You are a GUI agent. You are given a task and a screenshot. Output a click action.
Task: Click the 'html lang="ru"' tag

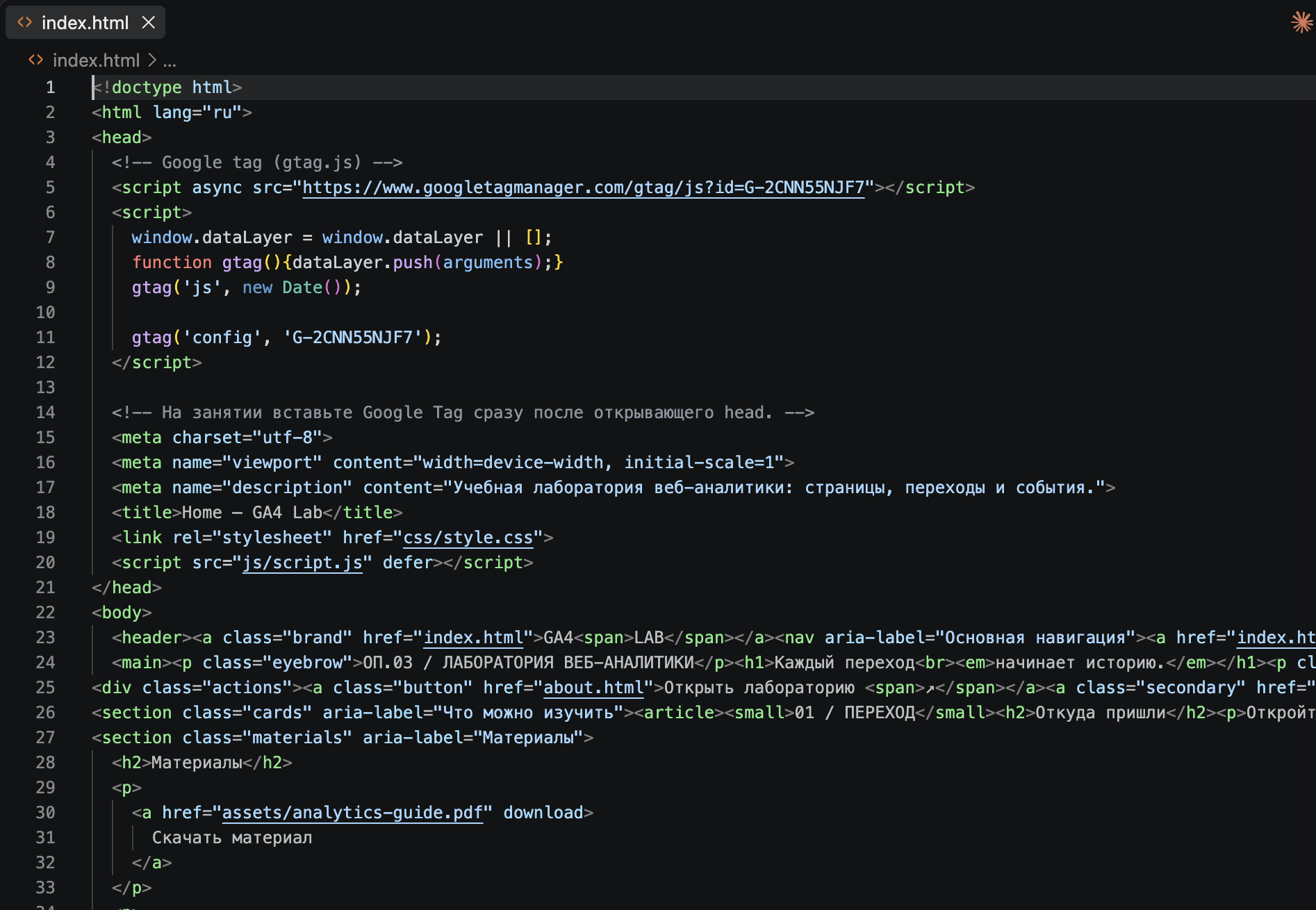pyautogui.click(x=172, y=113)
